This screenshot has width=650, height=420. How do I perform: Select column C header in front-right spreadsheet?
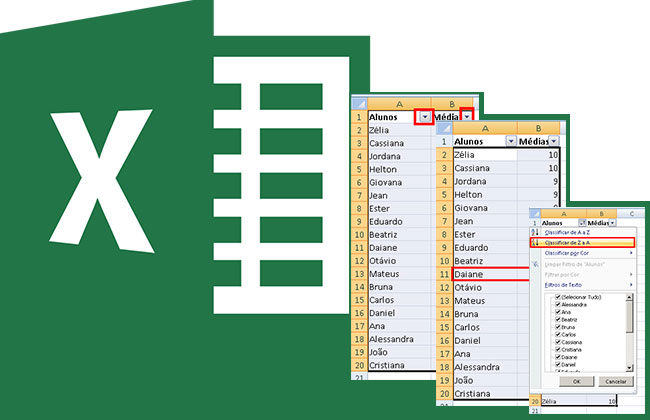(x=632, y=214)
